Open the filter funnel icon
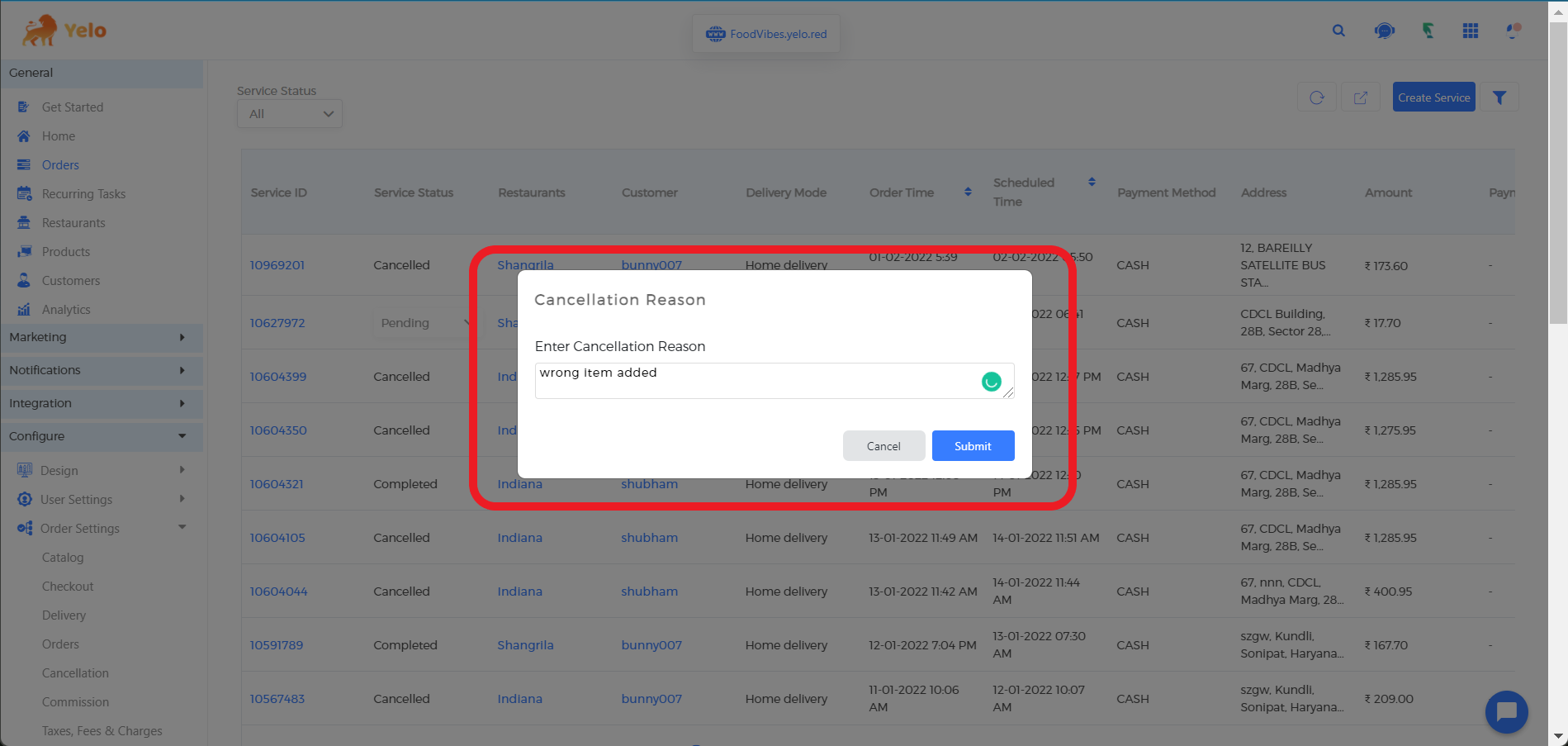 click(x=1499, y=97)
